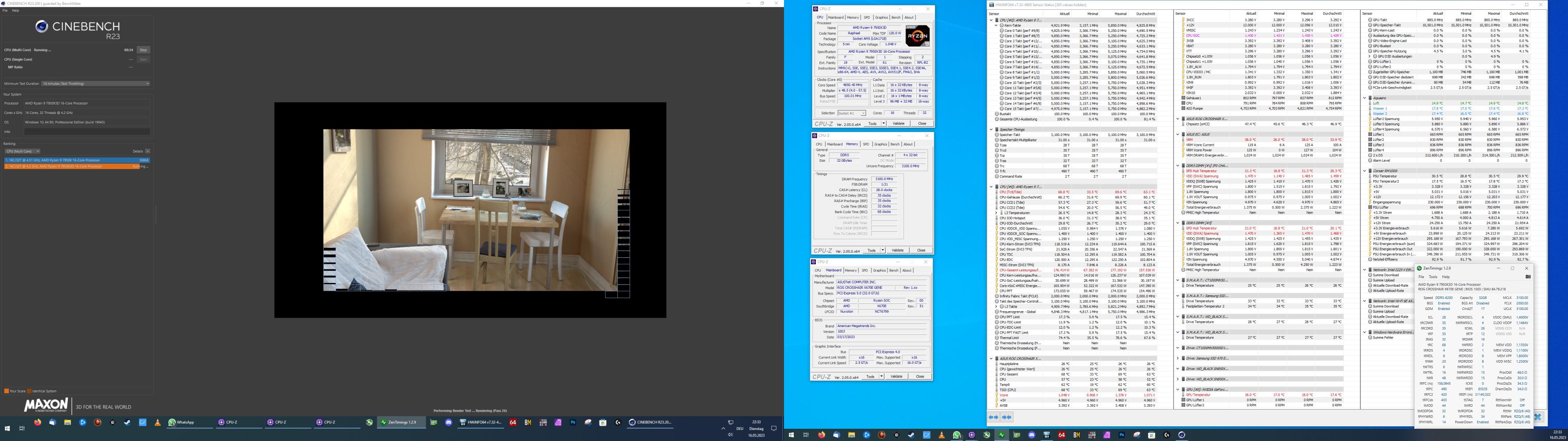Click the HWiNFO collapse columns arrows icon
This screenshot has height=441, width=1568.
tap(1007, 417)
